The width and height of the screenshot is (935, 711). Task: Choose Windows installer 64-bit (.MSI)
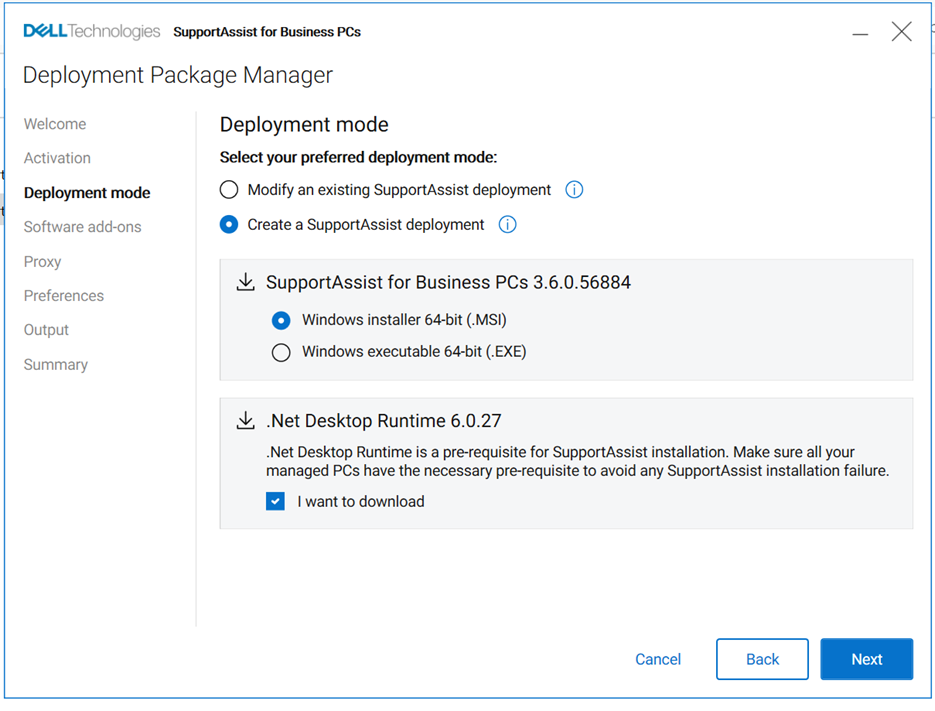tap(281, 320)
